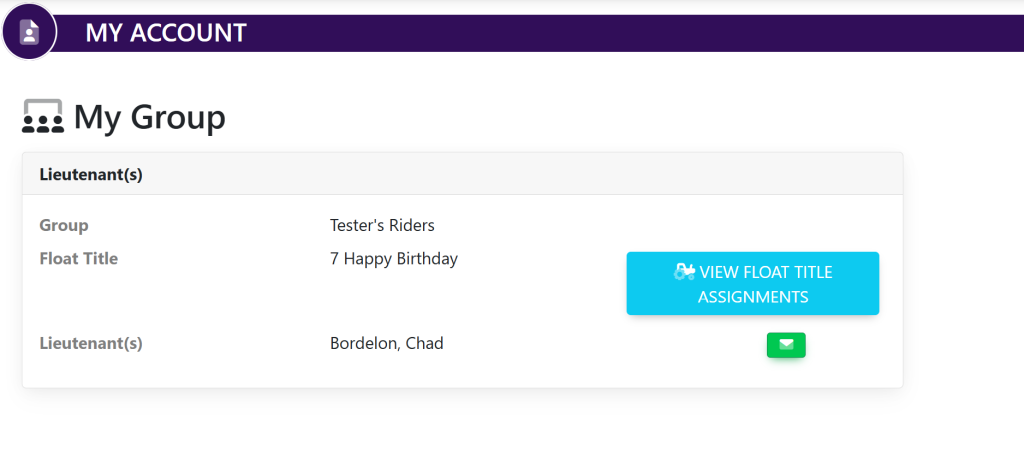The width and height of the screenshot is (1024, 450).
Task: Email lieutenant Bordelon, Chad with green button
Action: tap(786, 345)
